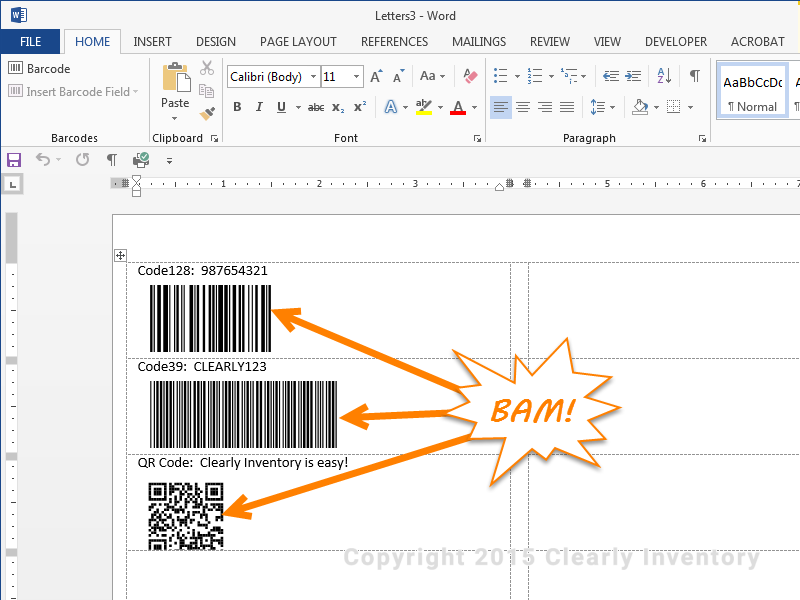Image resolution: width=800 pixels, height=600 pixels.
Task: Click the Copy icon
Action: 207,91
